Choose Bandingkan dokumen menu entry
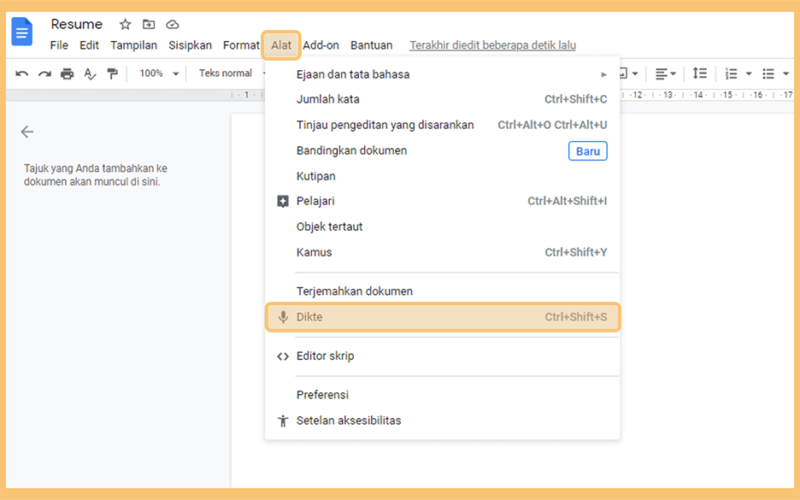The width and height of the screenshot is (800, 500). [x=442, y=151]
